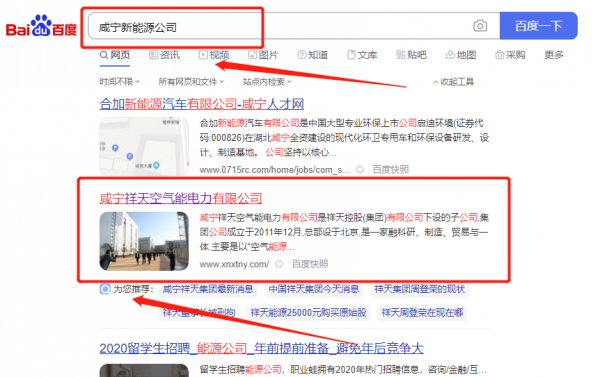Expand the 站点内检索 site search dropdown

[x=267, y=82]
